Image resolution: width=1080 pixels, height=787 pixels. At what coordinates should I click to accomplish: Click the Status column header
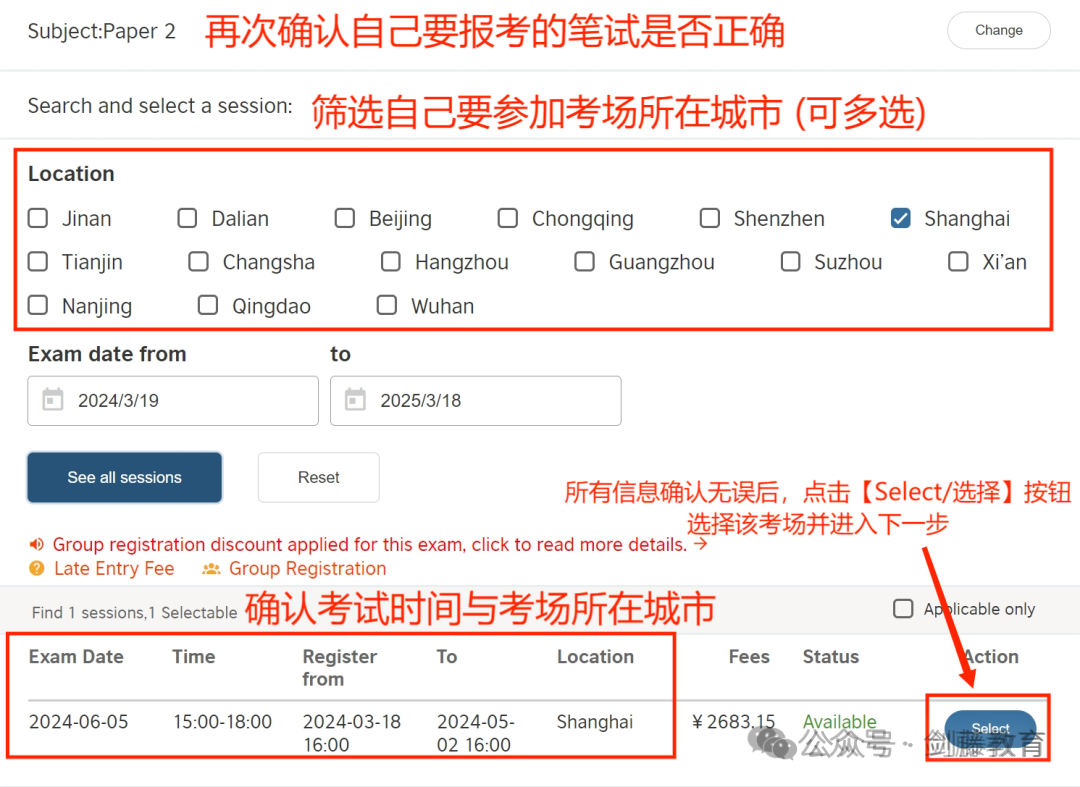(831, 657)
